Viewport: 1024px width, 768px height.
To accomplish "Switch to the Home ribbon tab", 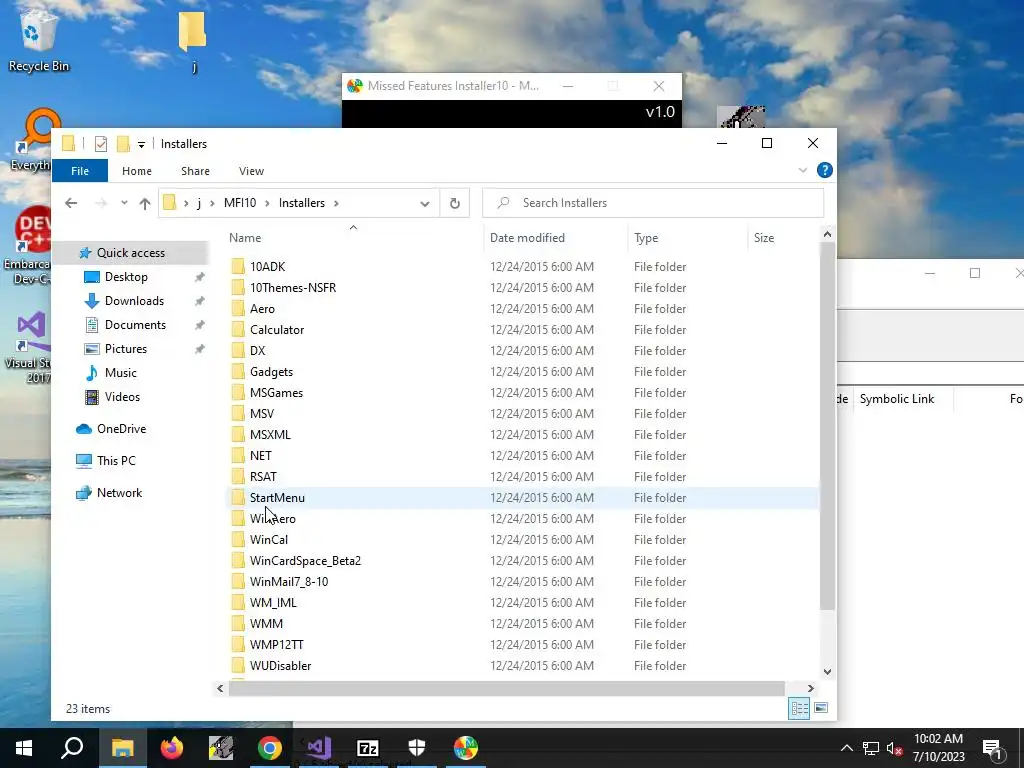I will tap(136, 171).
